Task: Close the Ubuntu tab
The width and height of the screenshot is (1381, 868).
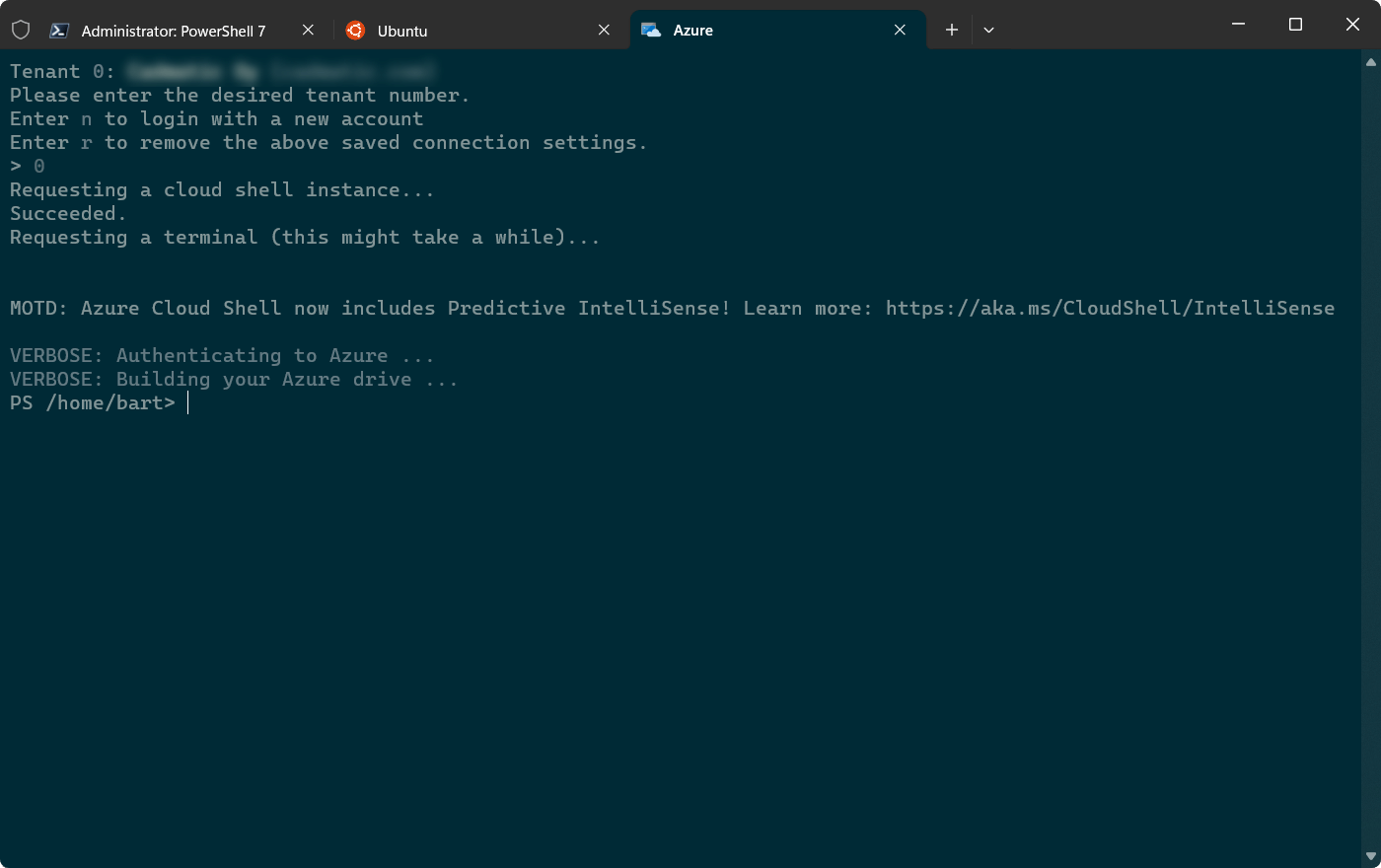Action: click(604, 31)
